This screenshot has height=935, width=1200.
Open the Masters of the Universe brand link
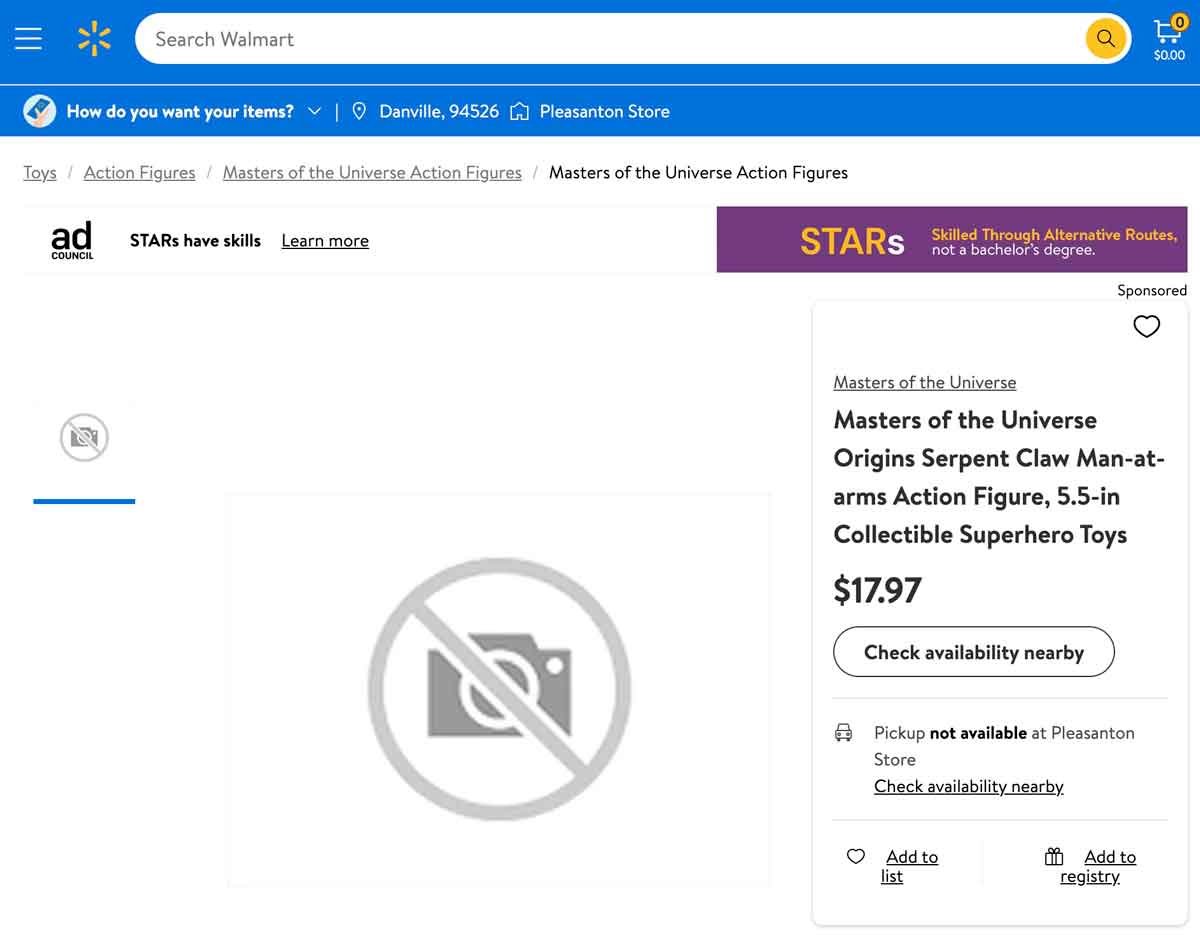[x=925, y=382]
